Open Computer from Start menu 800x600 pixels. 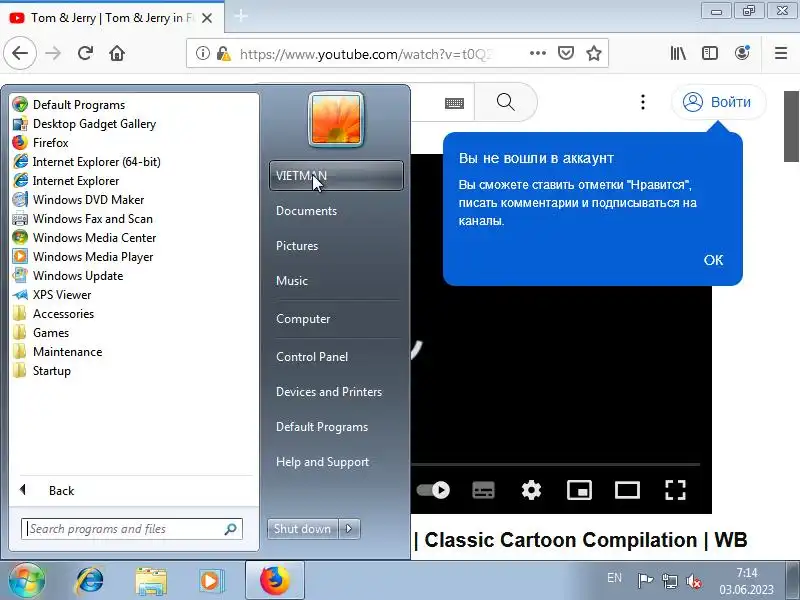click(303, 319)
